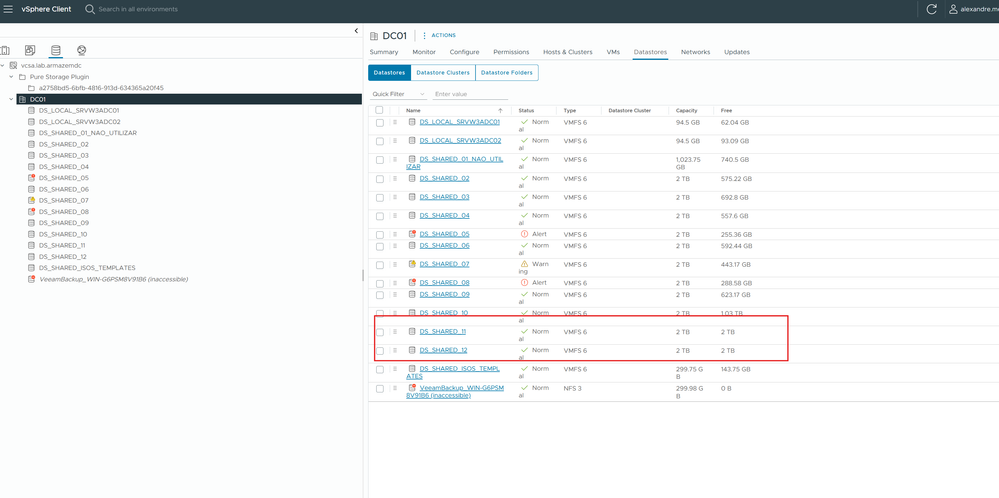The image size is (999, 498).
Task: Click datastore icon of DS_SHARED_05 in tree
Action: pyautogui.click(x=31, y=178)
